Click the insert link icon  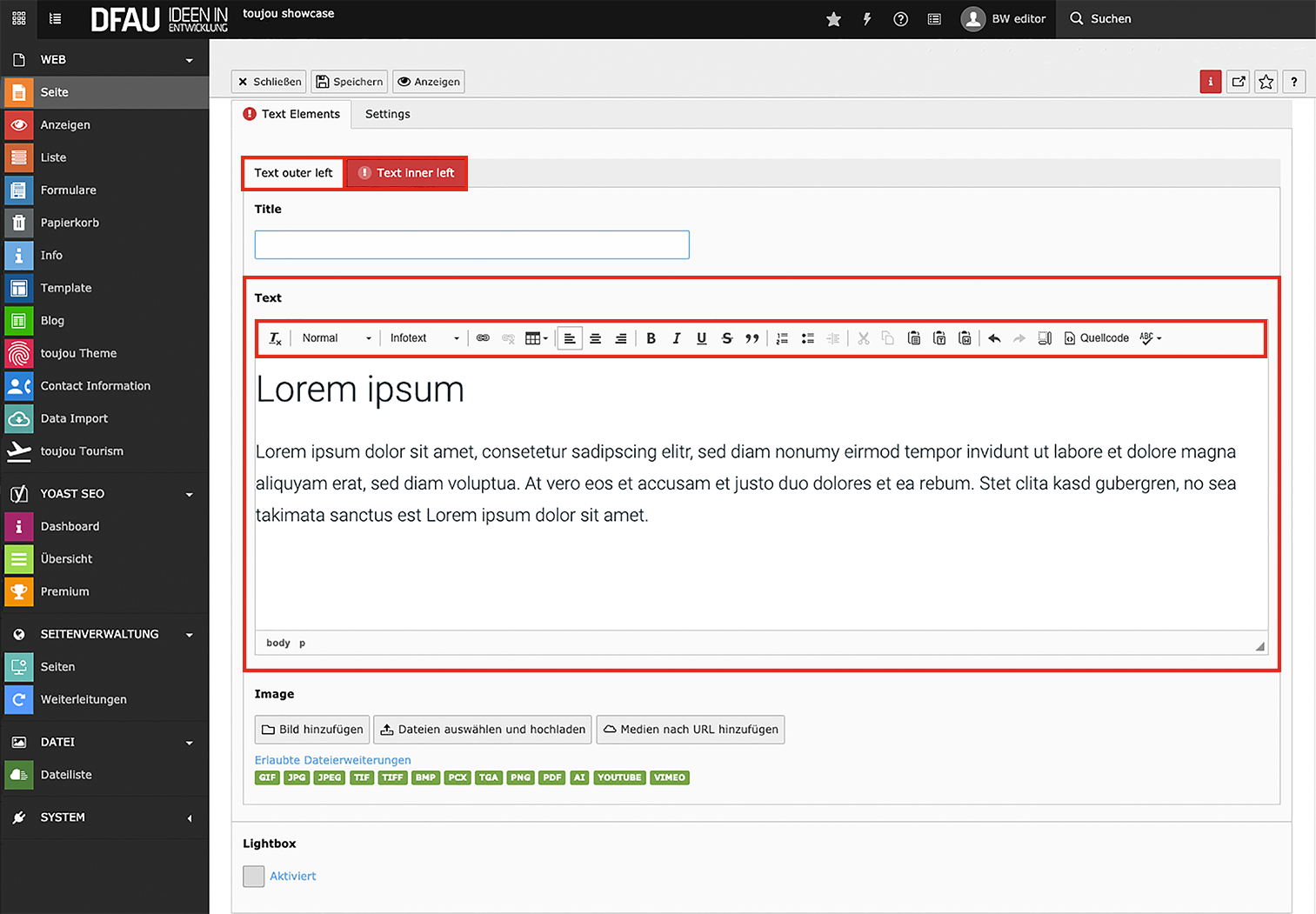click(x=483, y=338)
